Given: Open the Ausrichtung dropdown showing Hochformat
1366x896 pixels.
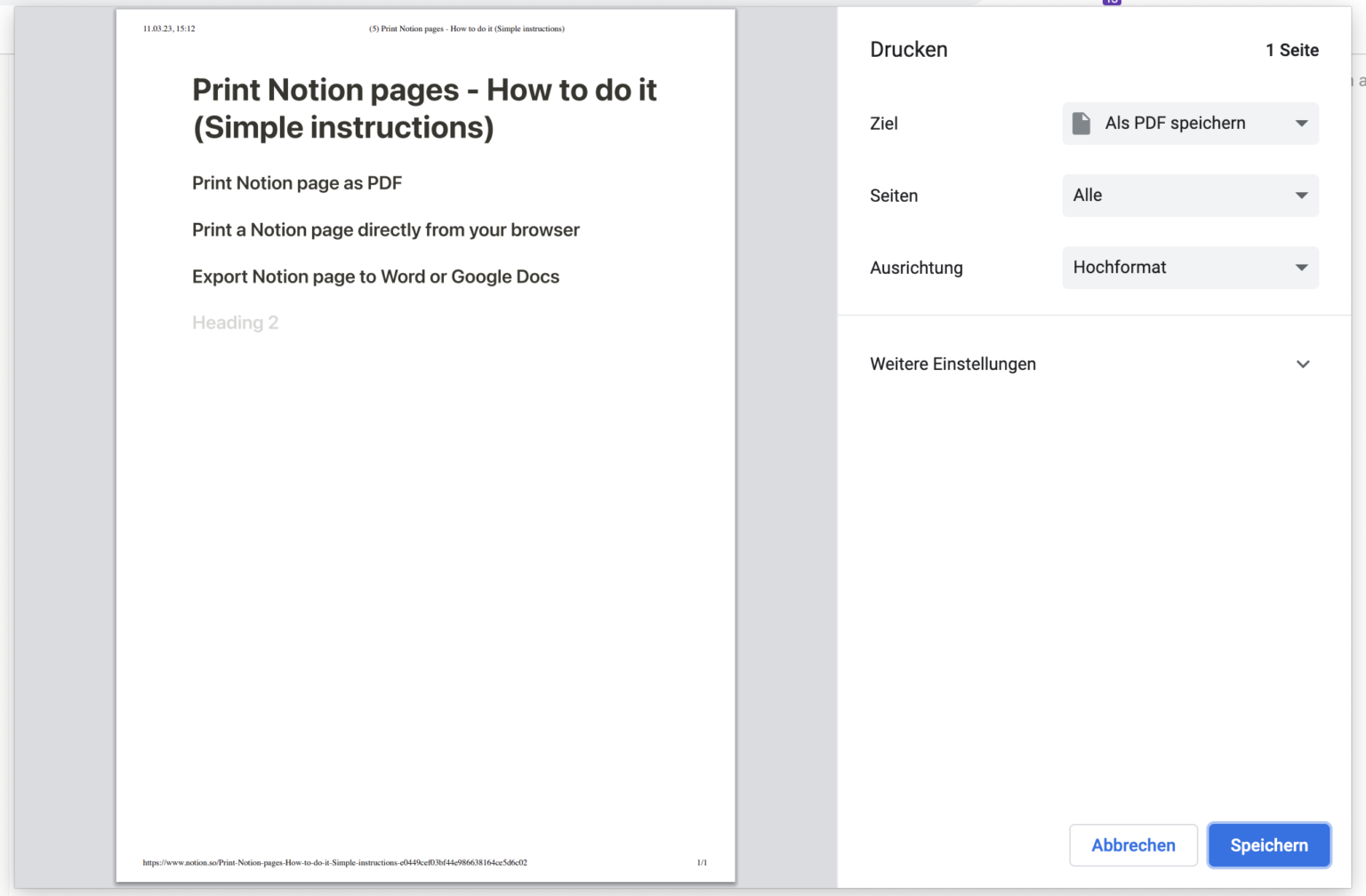Looking at the screenshot, I should pos(1190,268).
